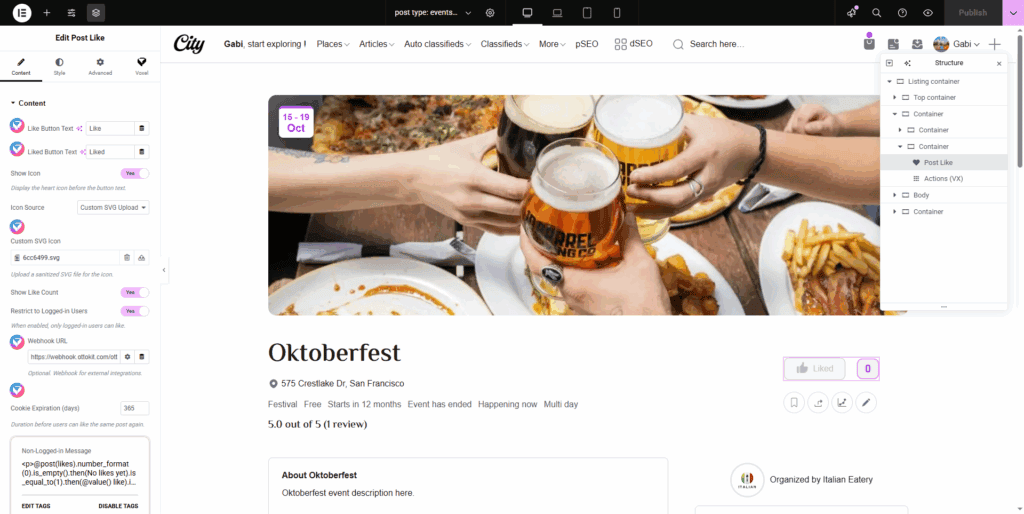The image size is (1024, 514).
Task: Open the Publish options arrow
Action: pos(1012,12)
